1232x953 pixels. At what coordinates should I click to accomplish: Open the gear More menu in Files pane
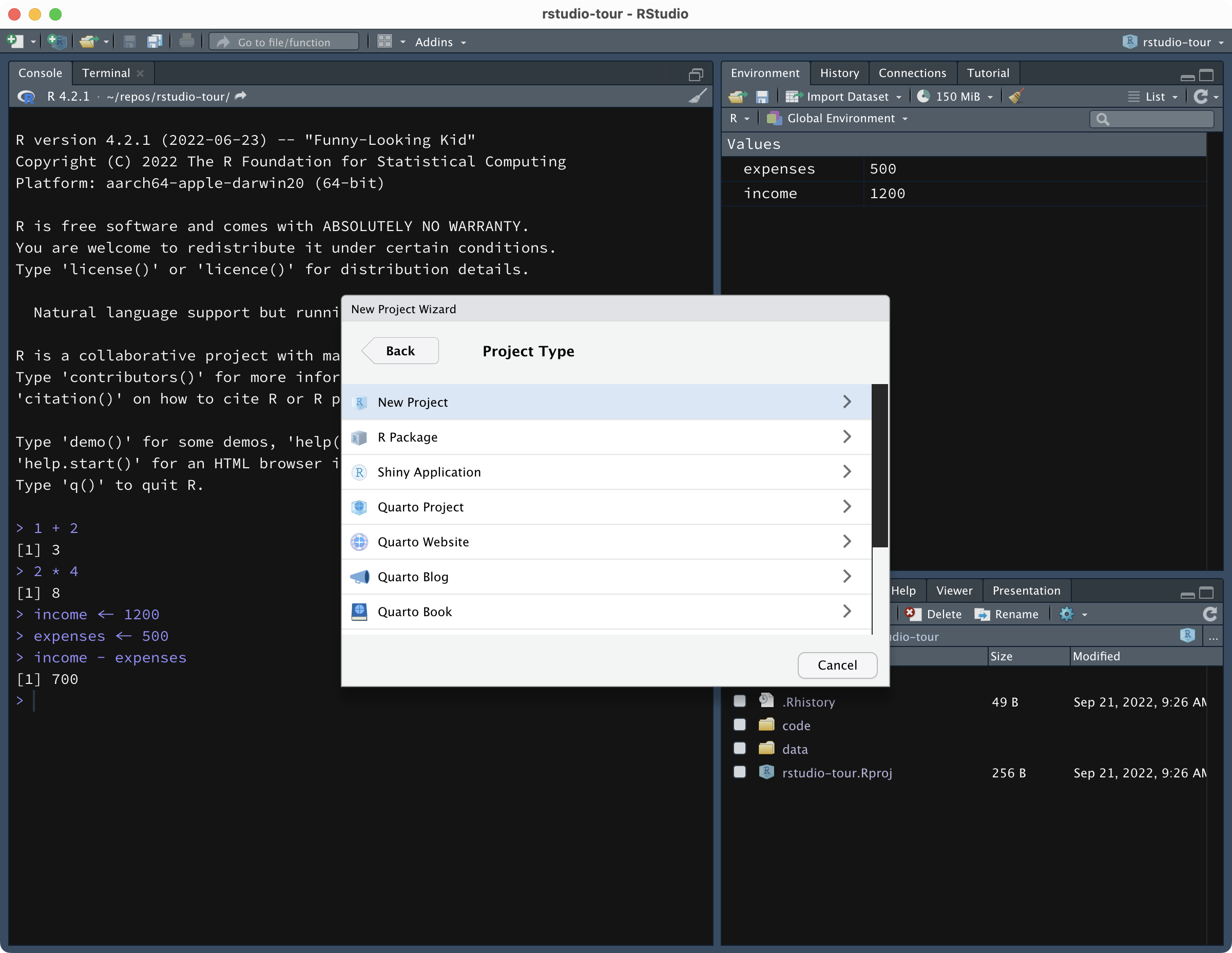click(1072, 614)
